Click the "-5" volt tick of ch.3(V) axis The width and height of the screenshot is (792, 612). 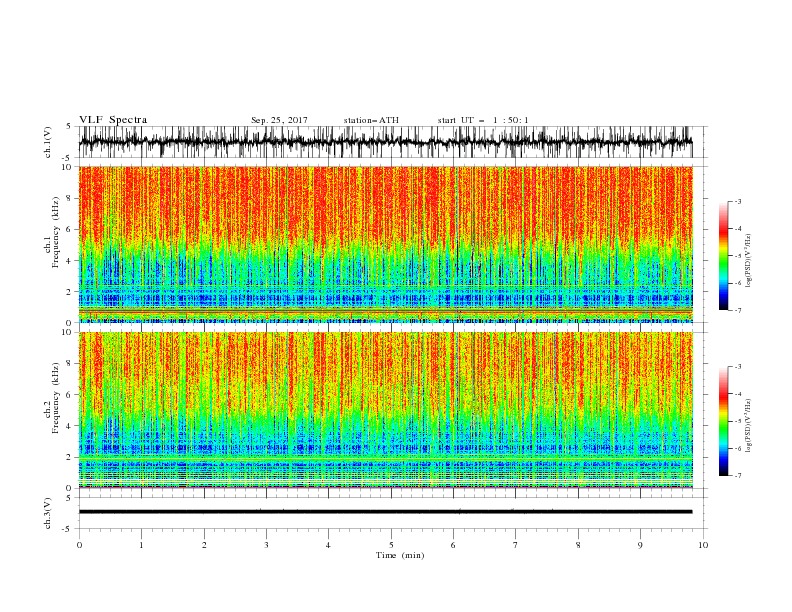click(67, 529)
